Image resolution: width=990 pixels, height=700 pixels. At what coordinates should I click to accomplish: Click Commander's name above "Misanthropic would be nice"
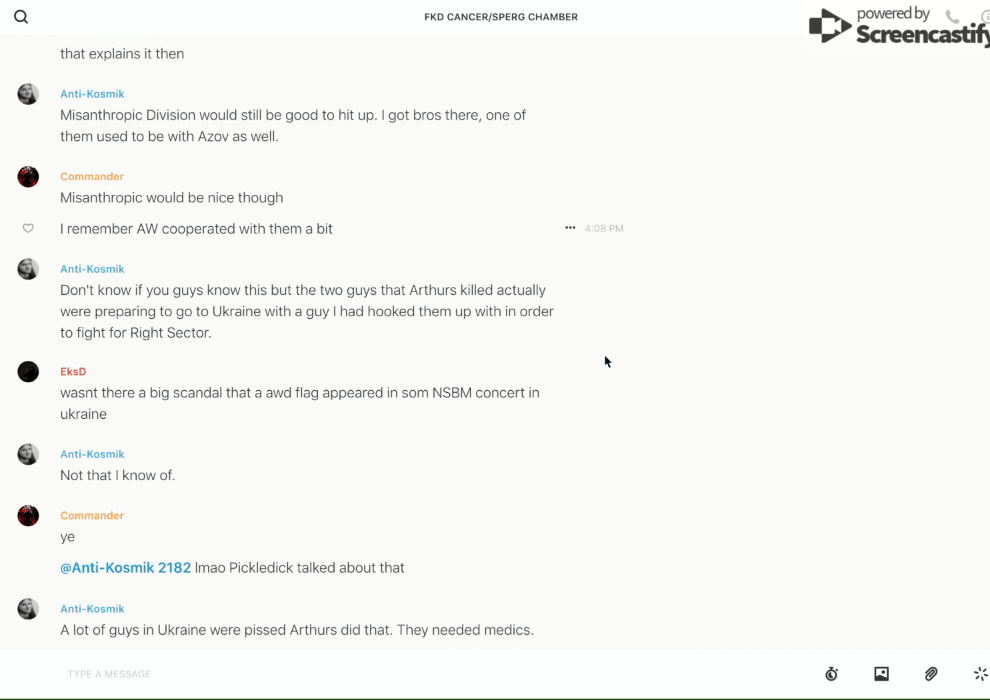pyautogui.click(x=92, y=177)
